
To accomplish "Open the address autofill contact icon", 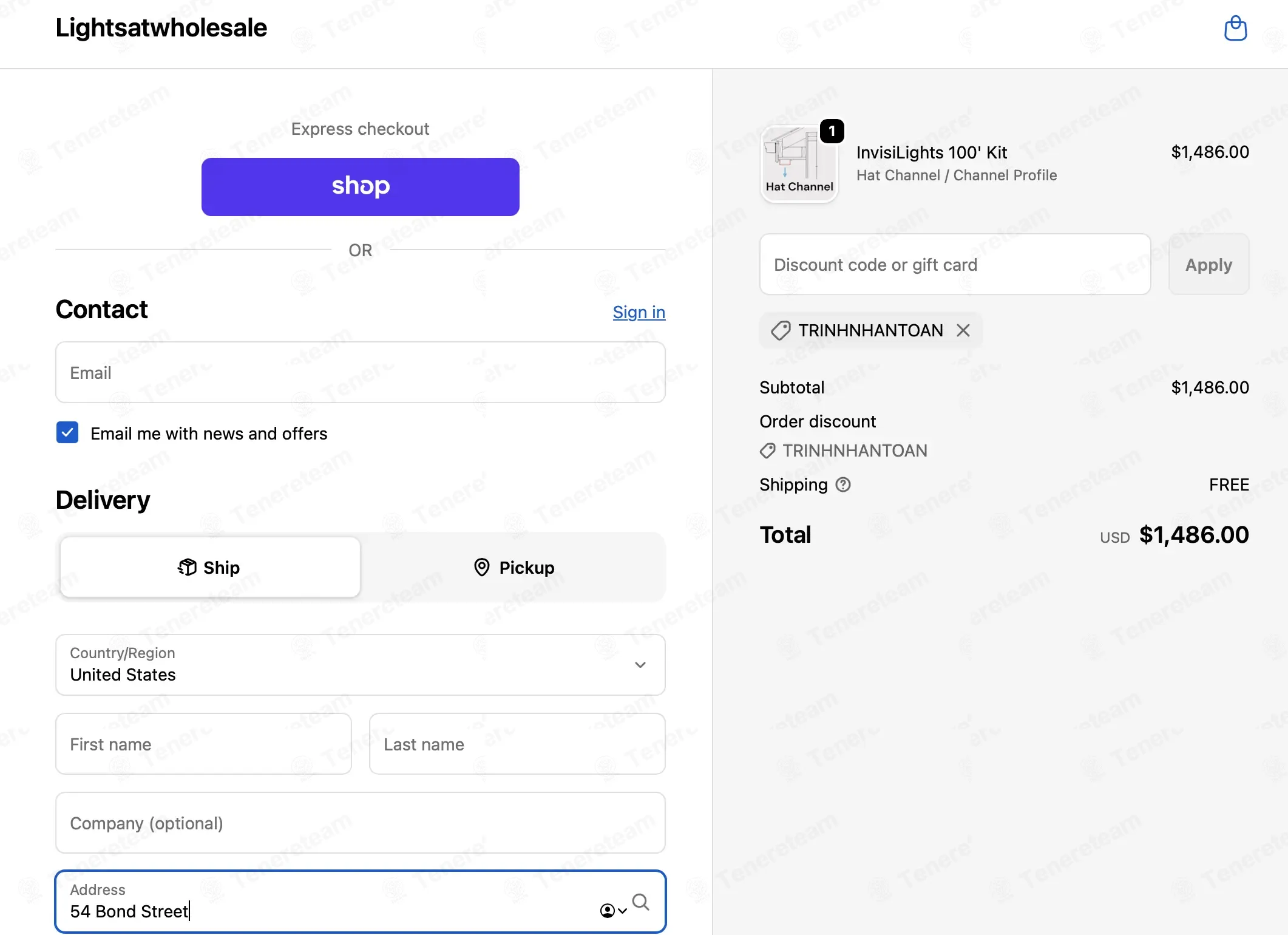I will pos(612,911).
